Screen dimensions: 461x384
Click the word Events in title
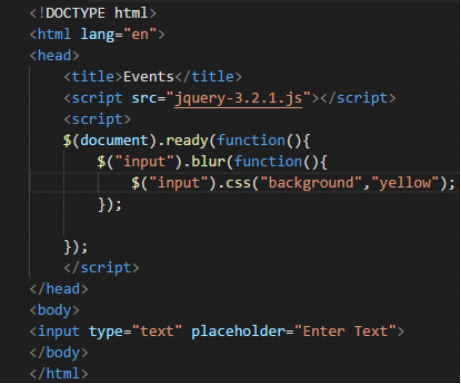[149, 77]
